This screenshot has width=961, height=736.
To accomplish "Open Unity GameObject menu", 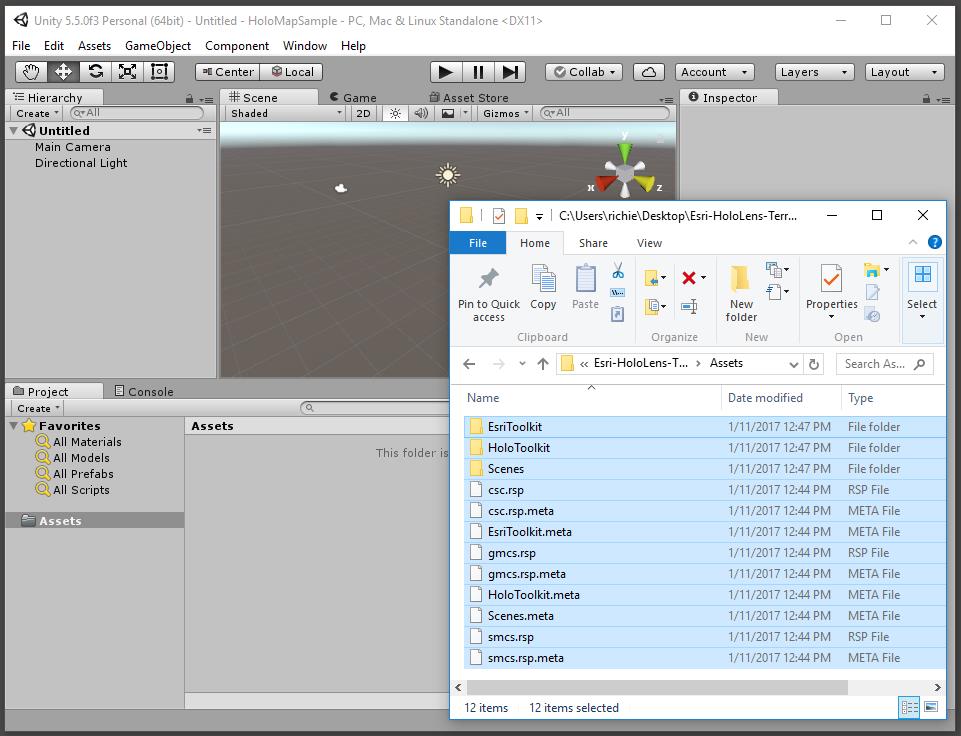I will (158, 46).
